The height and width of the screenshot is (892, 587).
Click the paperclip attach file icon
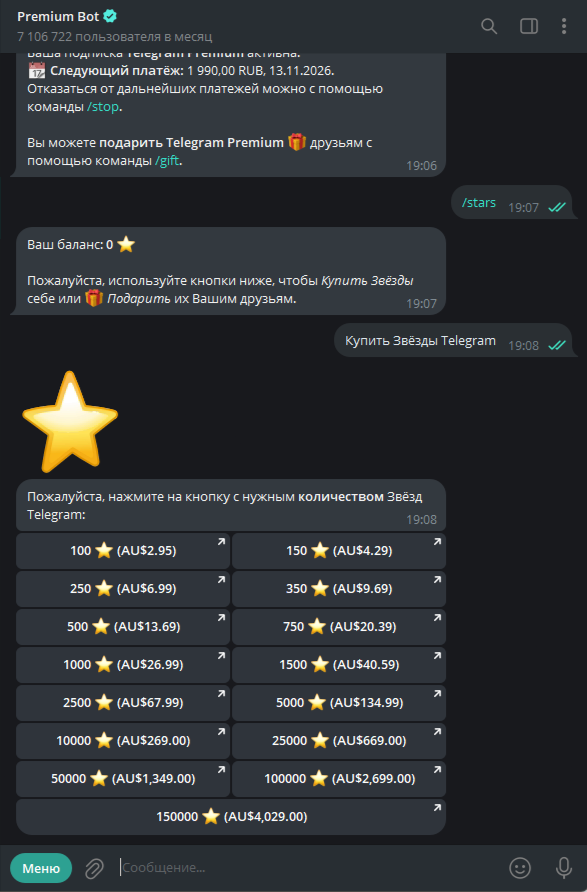pyautogui.click(x=94, y=869)
